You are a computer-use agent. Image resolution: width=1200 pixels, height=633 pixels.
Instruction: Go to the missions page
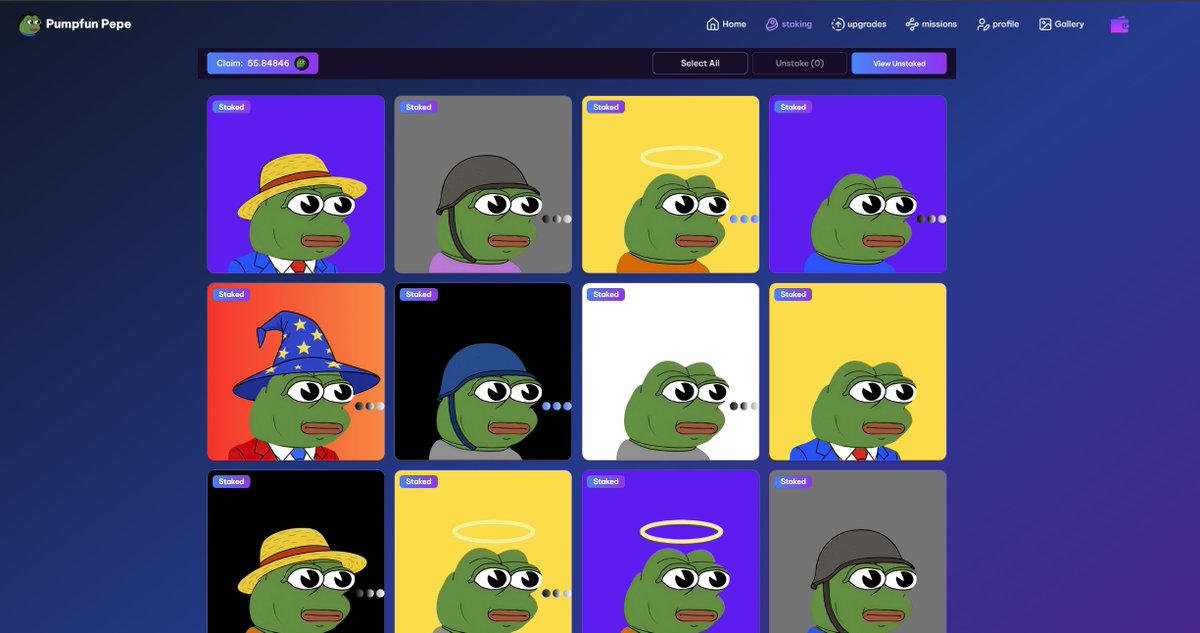(x=931, y=24)
